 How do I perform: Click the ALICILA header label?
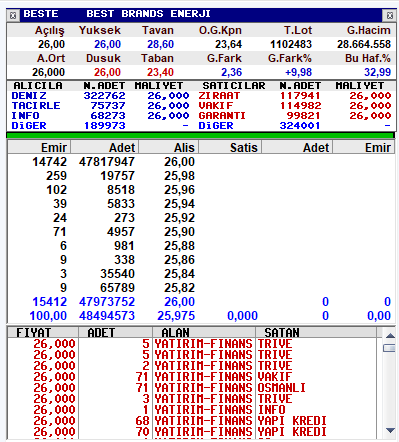38,86
